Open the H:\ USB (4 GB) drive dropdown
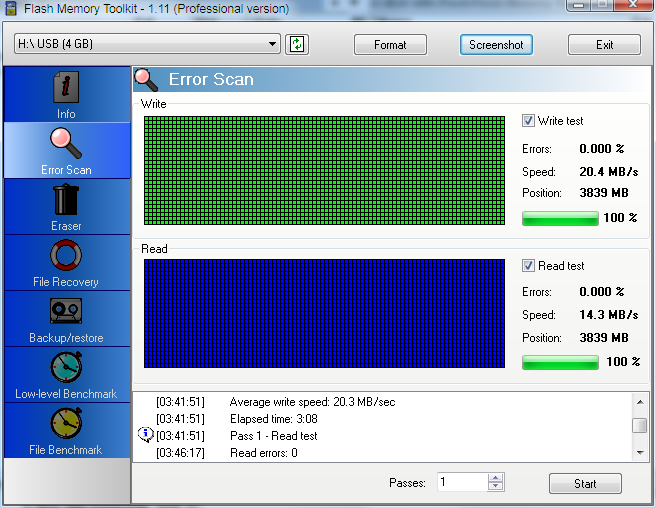The height and width of the screenshot is (508, 656). click(147, 44)
